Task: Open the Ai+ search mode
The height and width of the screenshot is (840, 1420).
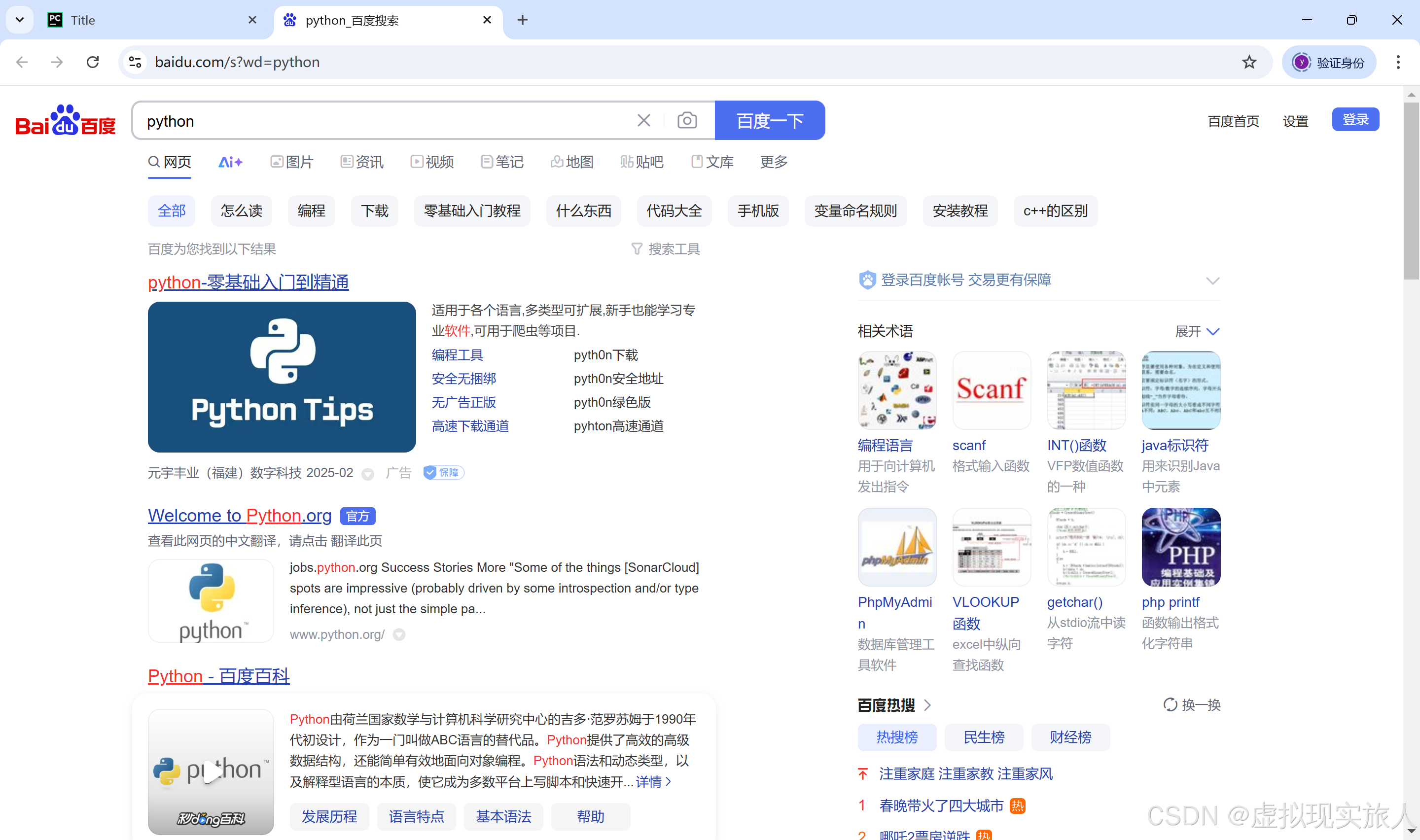Action: pyautogui.click(x=230, y=163)
